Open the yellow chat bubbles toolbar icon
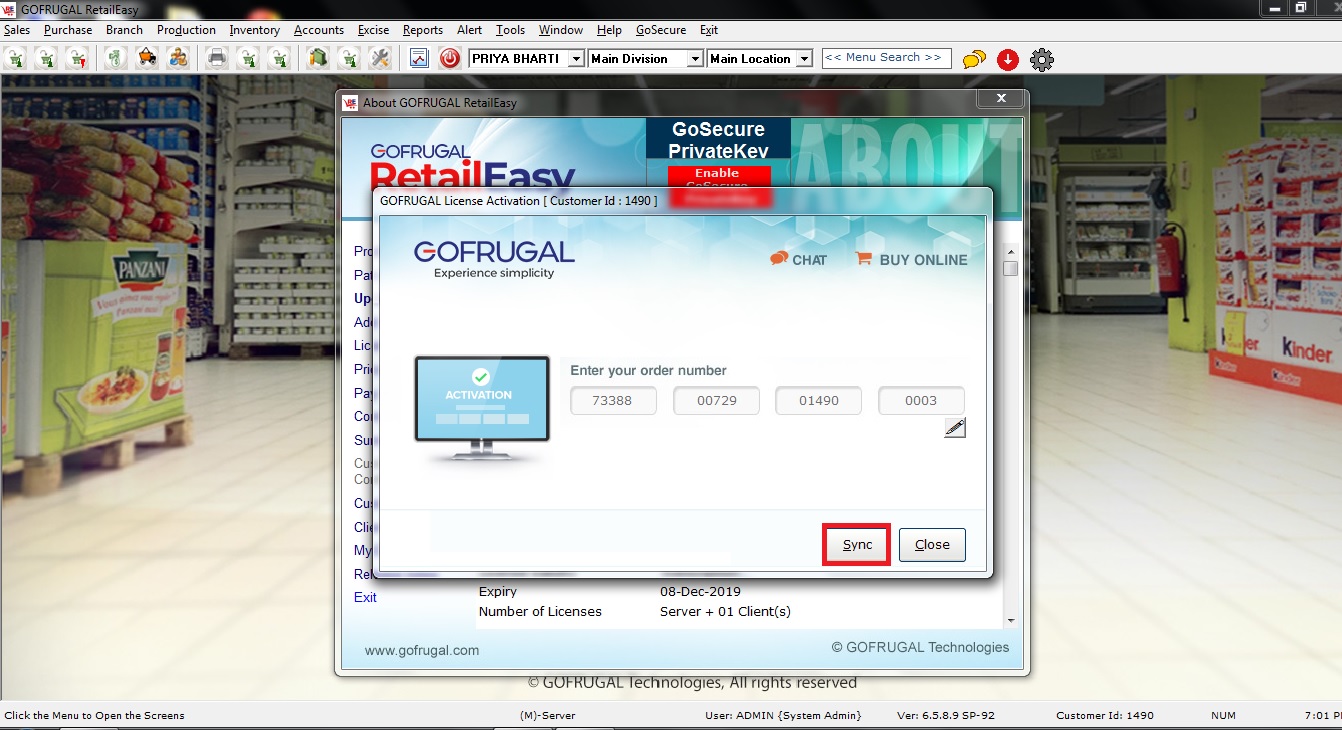1342x730 pixels. coord(974,60)
